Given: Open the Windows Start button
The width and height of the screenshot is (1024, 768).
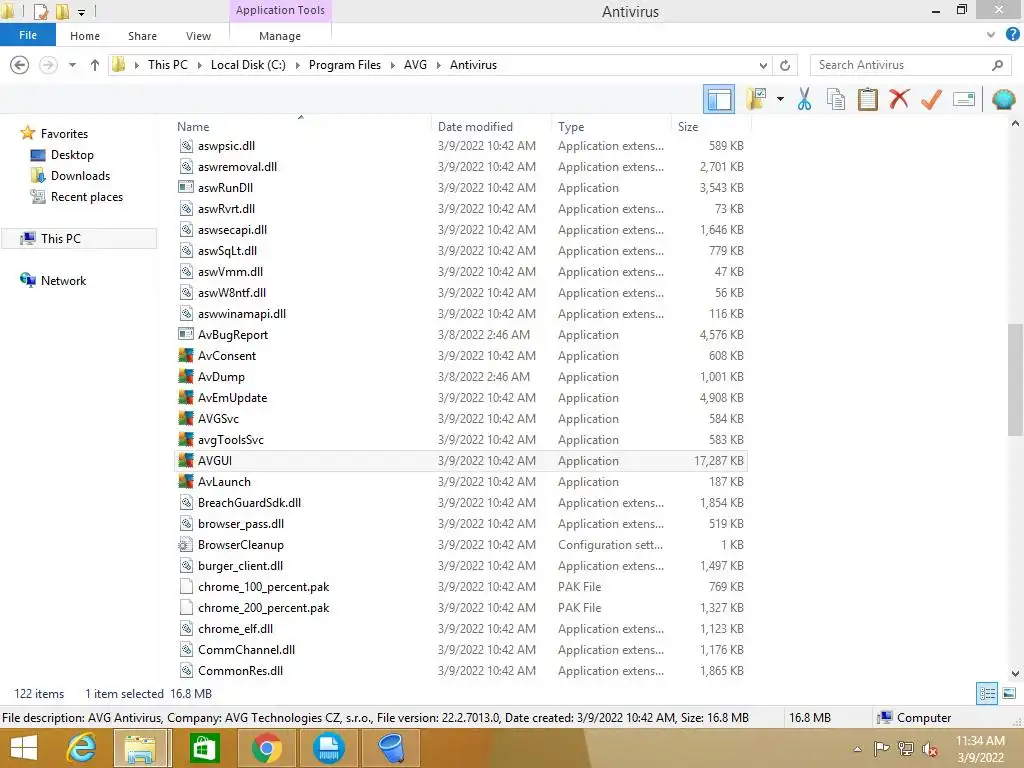Looking at the screenshot, I should point(24,748).
